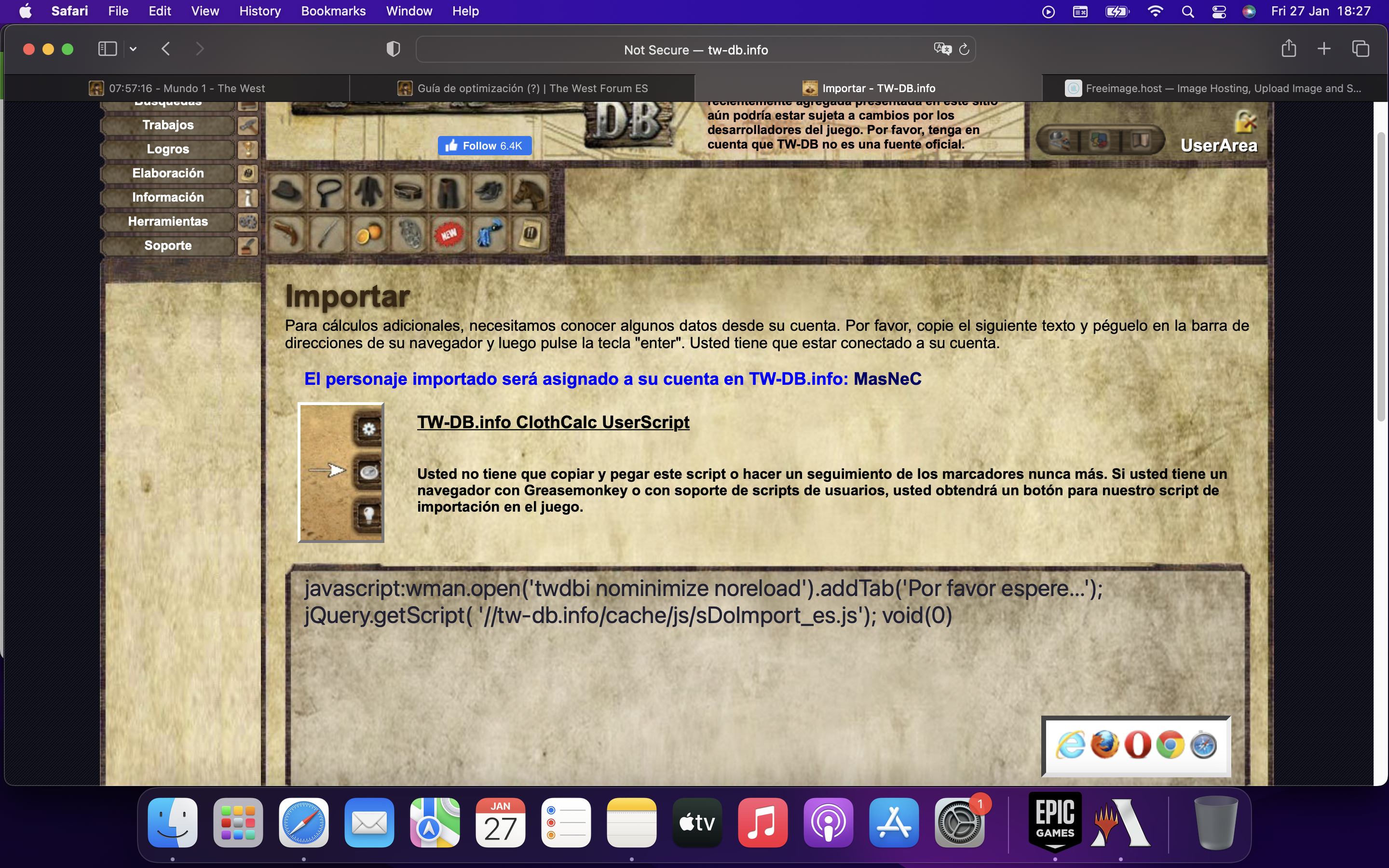
Task: Click the trophy icon beside Logros
Action: [x=248, y=149]
